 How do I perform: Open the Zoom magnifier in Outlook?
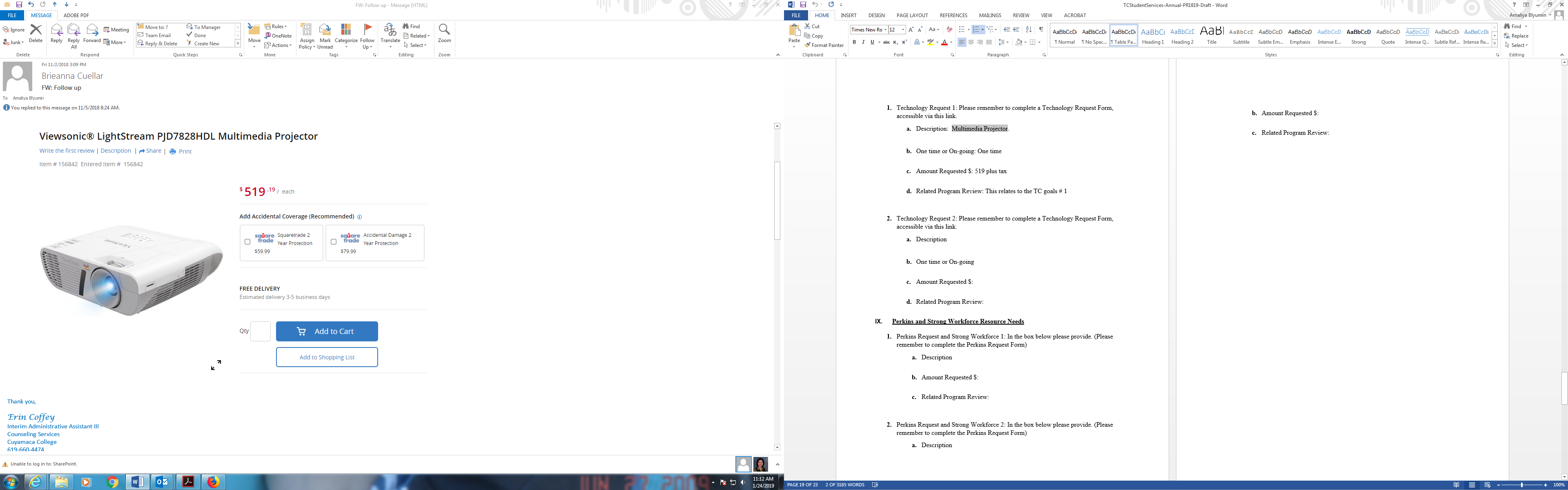[444, 33]
